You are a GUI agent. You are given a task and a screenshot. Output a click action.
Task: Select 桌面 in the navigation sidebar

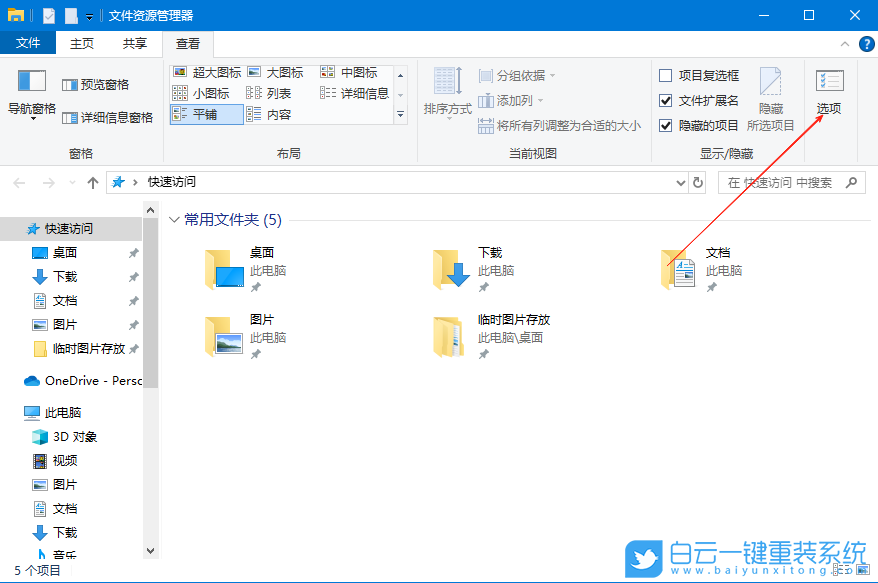coord(63,252)
